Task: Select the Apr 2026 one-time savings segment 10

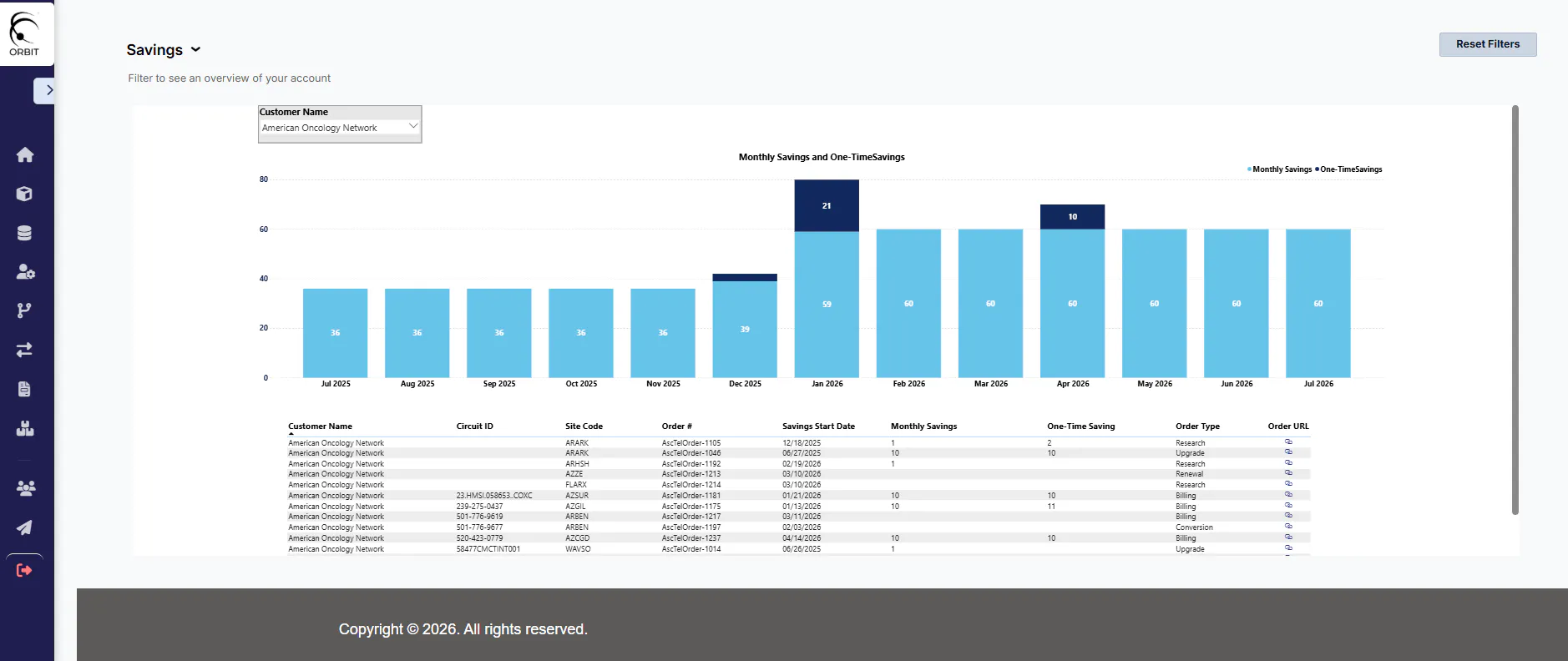Action: pyautogui.click(x=1072, y=217)
